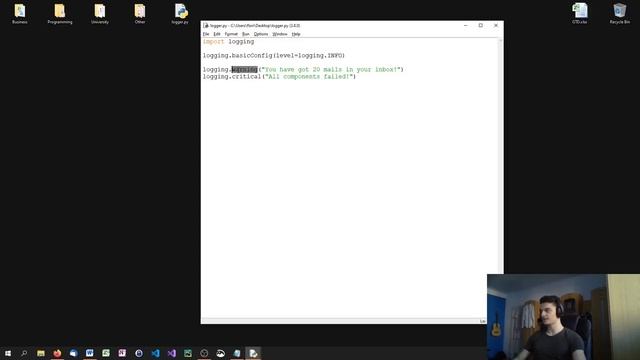This screenshot has width=640, height=360.
Task: Open the white-cloud icon app in taskbar
Action: pos(220,353)
